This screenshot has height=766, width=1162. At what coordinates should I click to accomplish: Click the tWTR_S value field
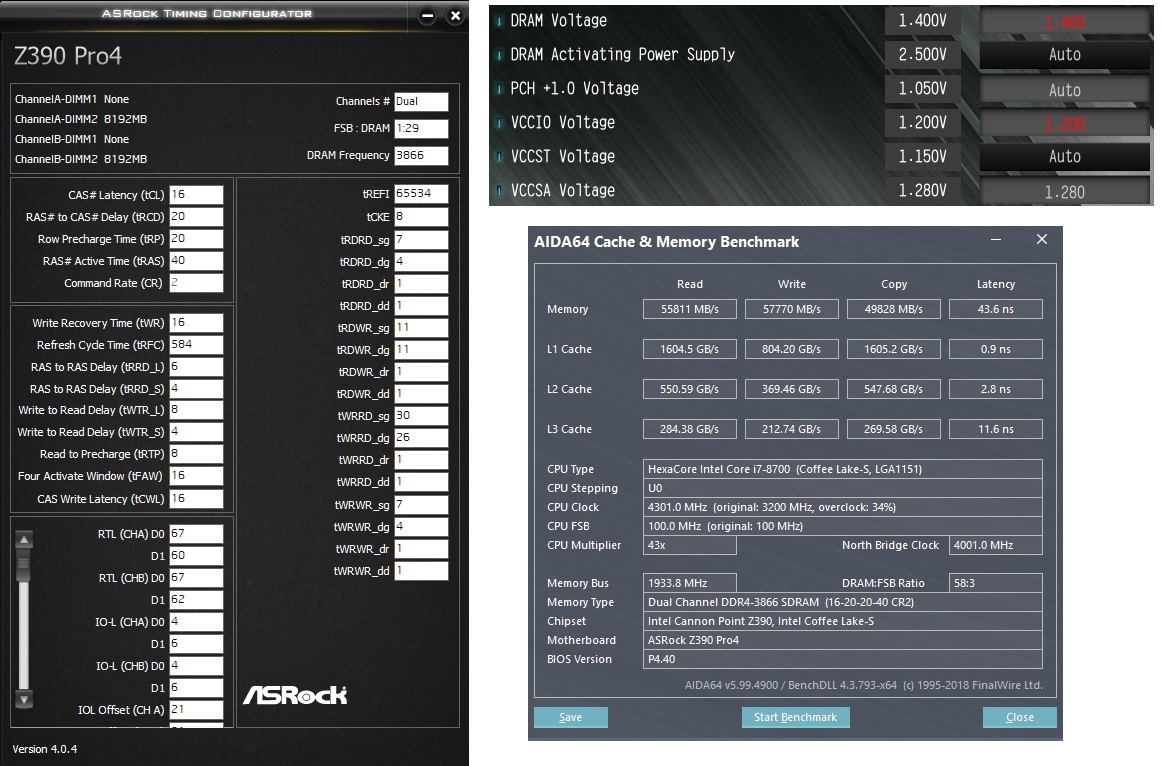pyautogui.click(x=196, y=432)
